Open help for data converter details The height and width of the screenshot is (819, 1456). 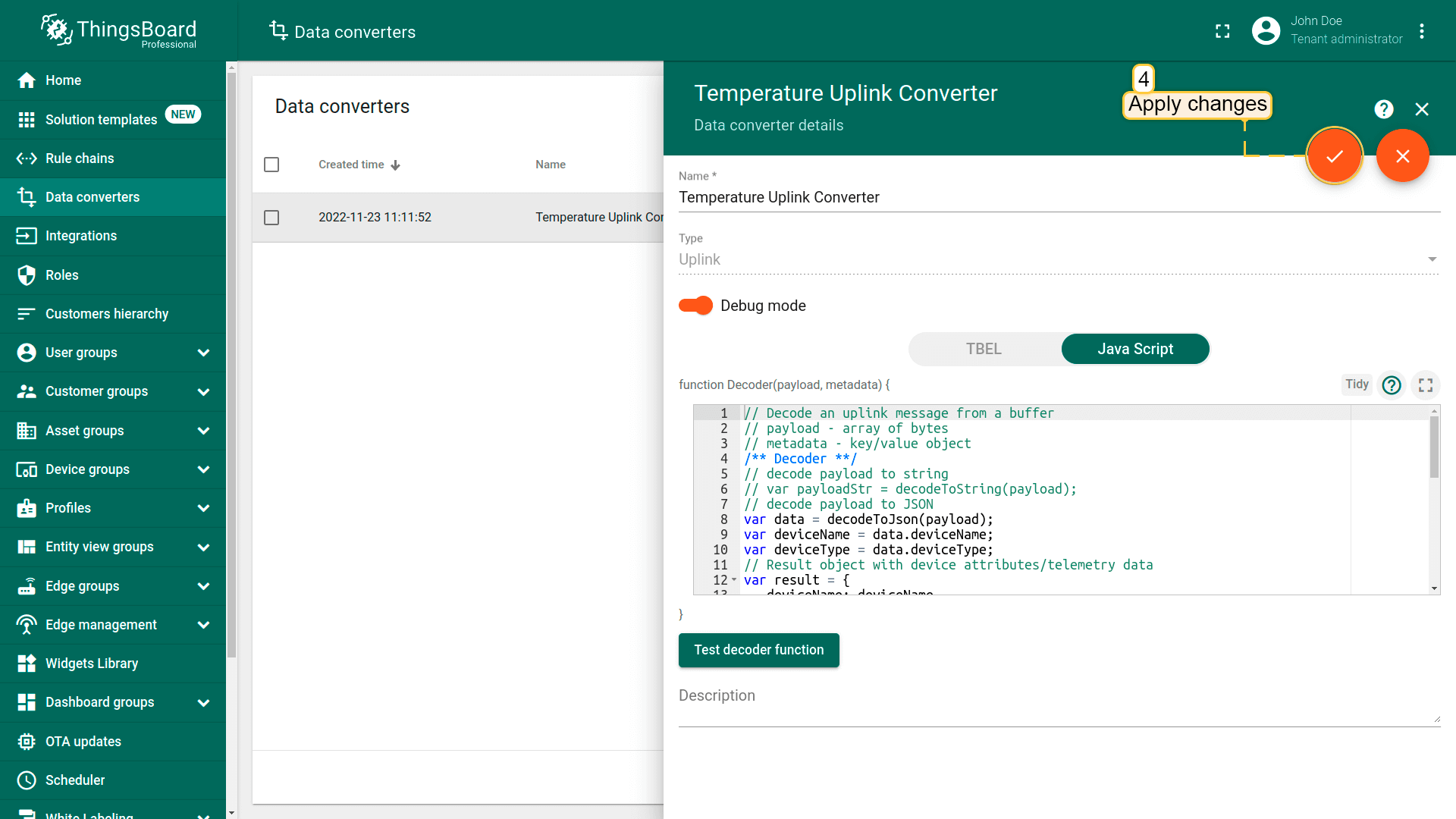tap(1383, 109)
